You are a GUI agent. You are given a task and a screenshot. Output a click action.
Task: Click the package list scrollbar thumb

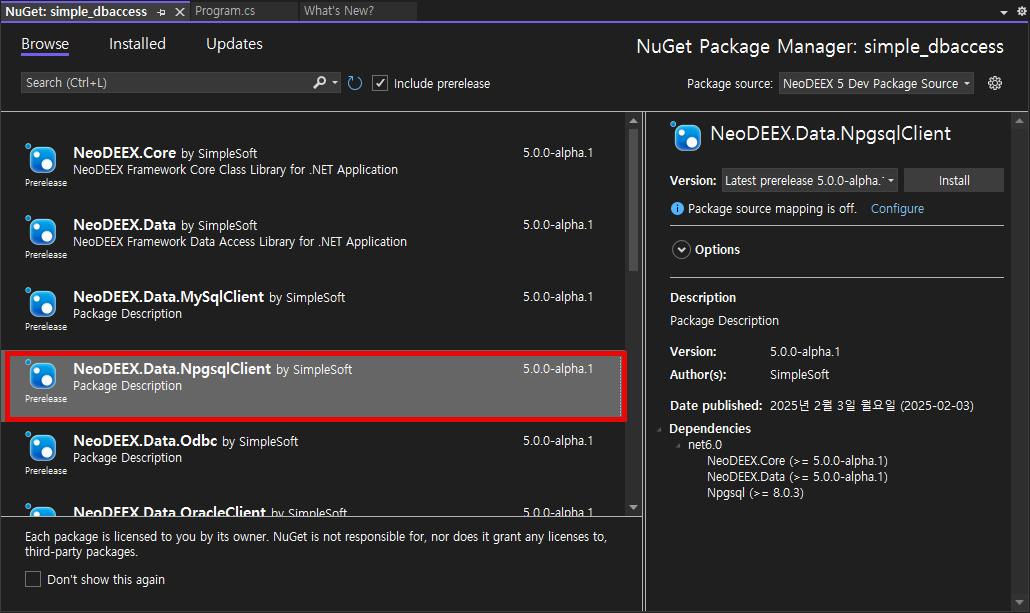click(x=633, y=199)
